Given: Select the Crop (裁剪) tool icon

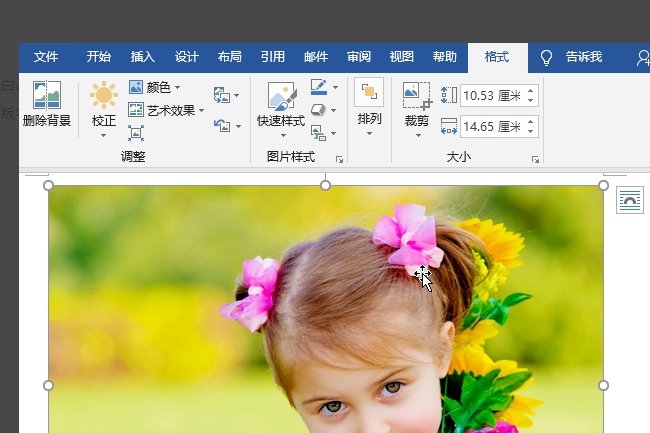Looking at the screenshot, I should (x=417, y=96).
